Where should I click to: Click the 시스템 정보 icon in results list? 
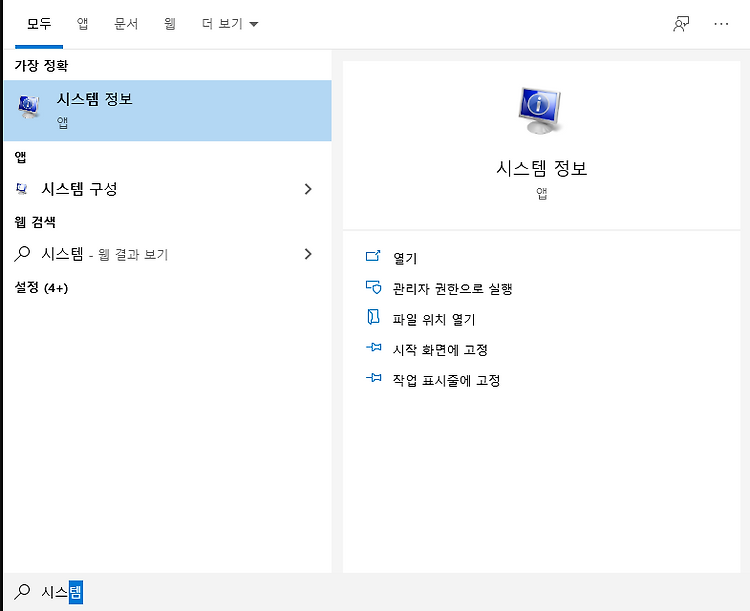(29, 106)
